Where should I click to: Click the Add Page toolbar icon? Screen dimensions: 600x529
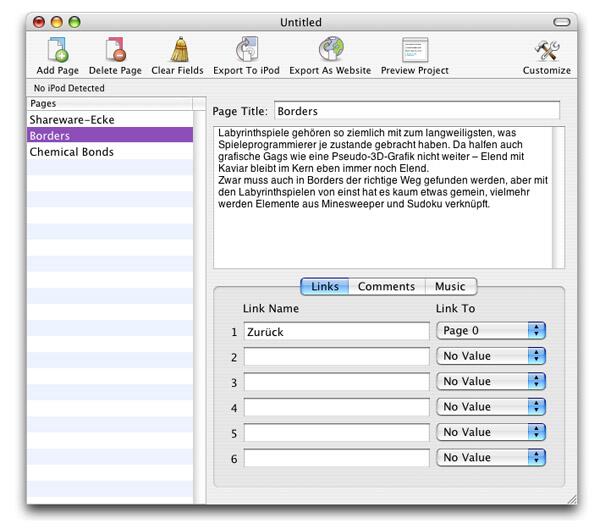[58, 50]
